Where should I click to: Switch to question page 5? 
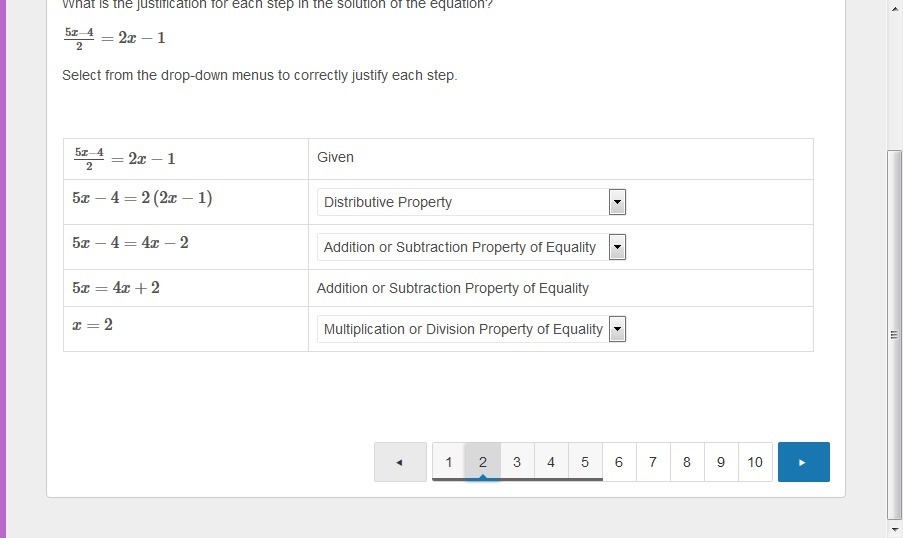[x=585, y=462]
